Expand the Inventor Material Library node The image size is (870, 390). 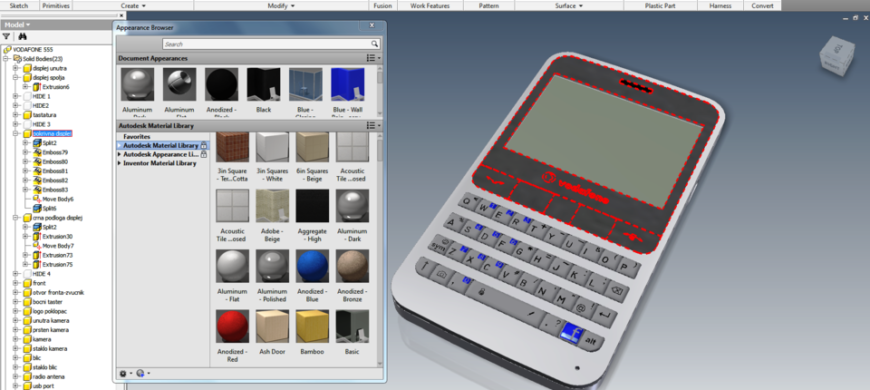pos(119,163)
